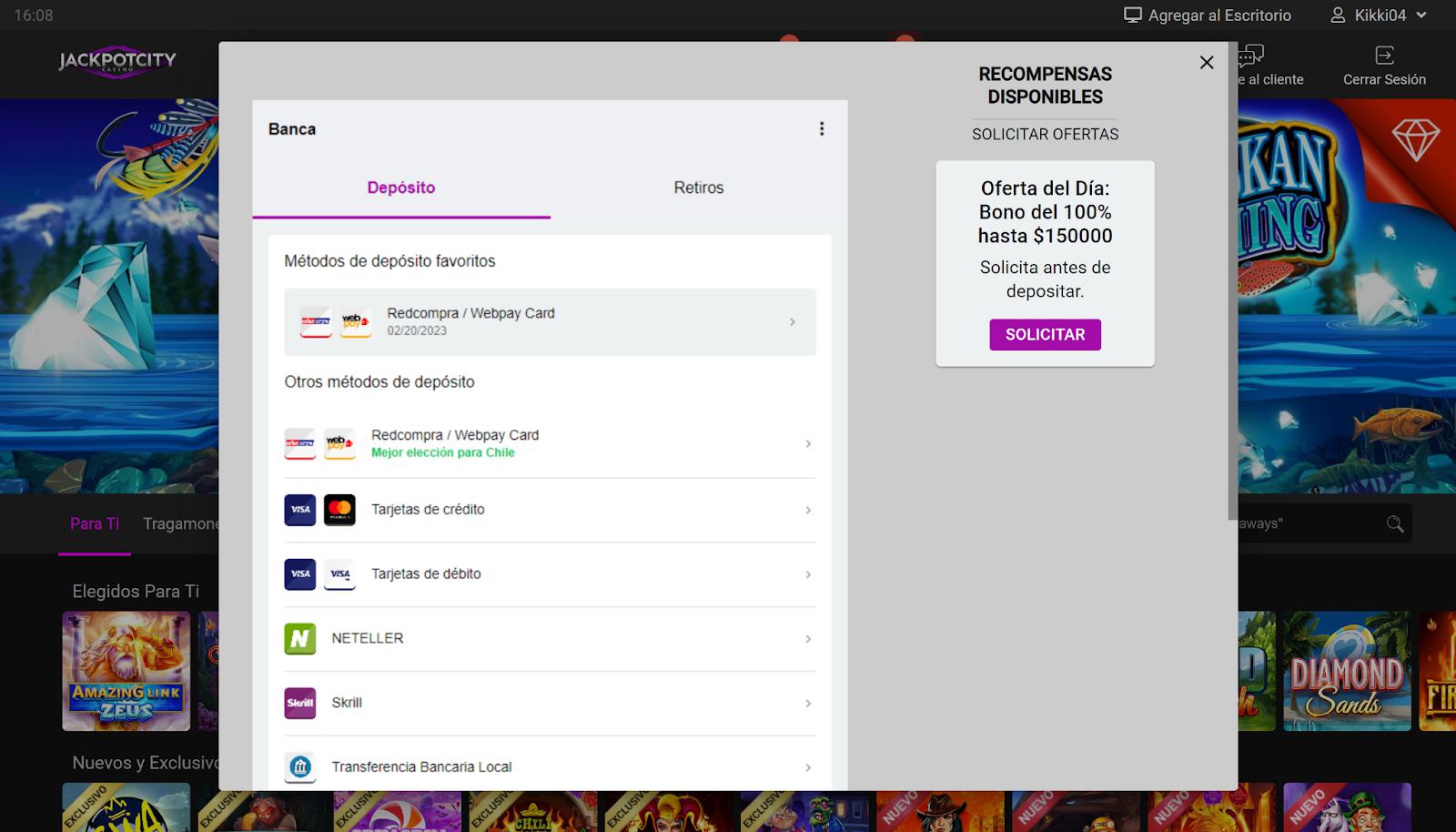
Task: Click the Solicita antes de depositar text
Action: [x=1046, y=279]
